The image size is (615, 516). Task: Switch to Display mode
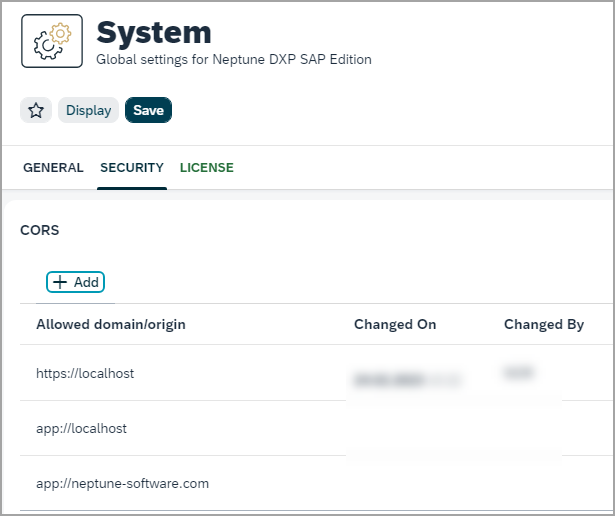pos(89,110)
